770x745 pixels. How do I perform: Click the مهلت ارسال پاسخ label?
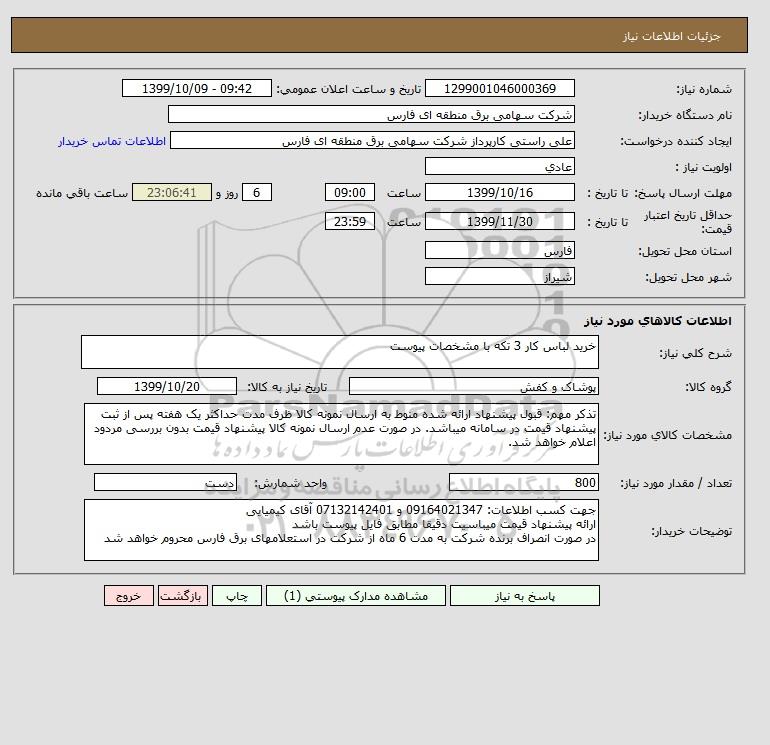tap(683, 193)
